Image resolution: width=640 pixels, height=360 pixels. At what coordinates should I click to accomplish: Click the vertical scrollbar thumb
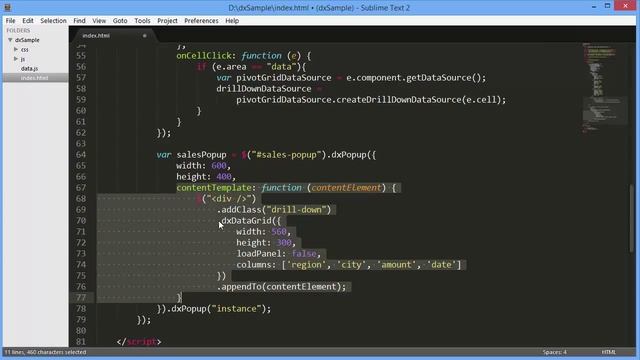(632, 218)
